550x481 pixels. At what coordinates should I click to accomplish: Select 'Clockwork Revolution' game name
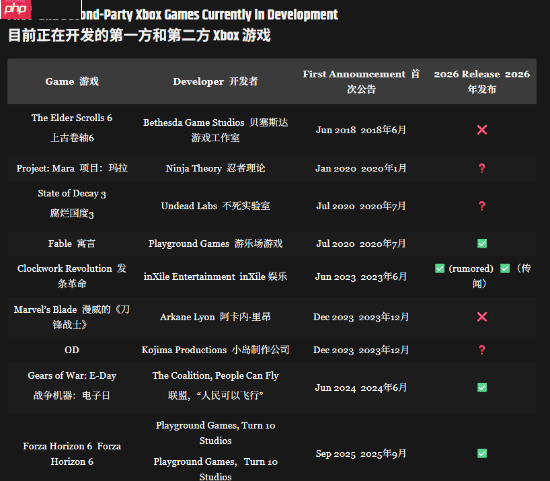65,268
